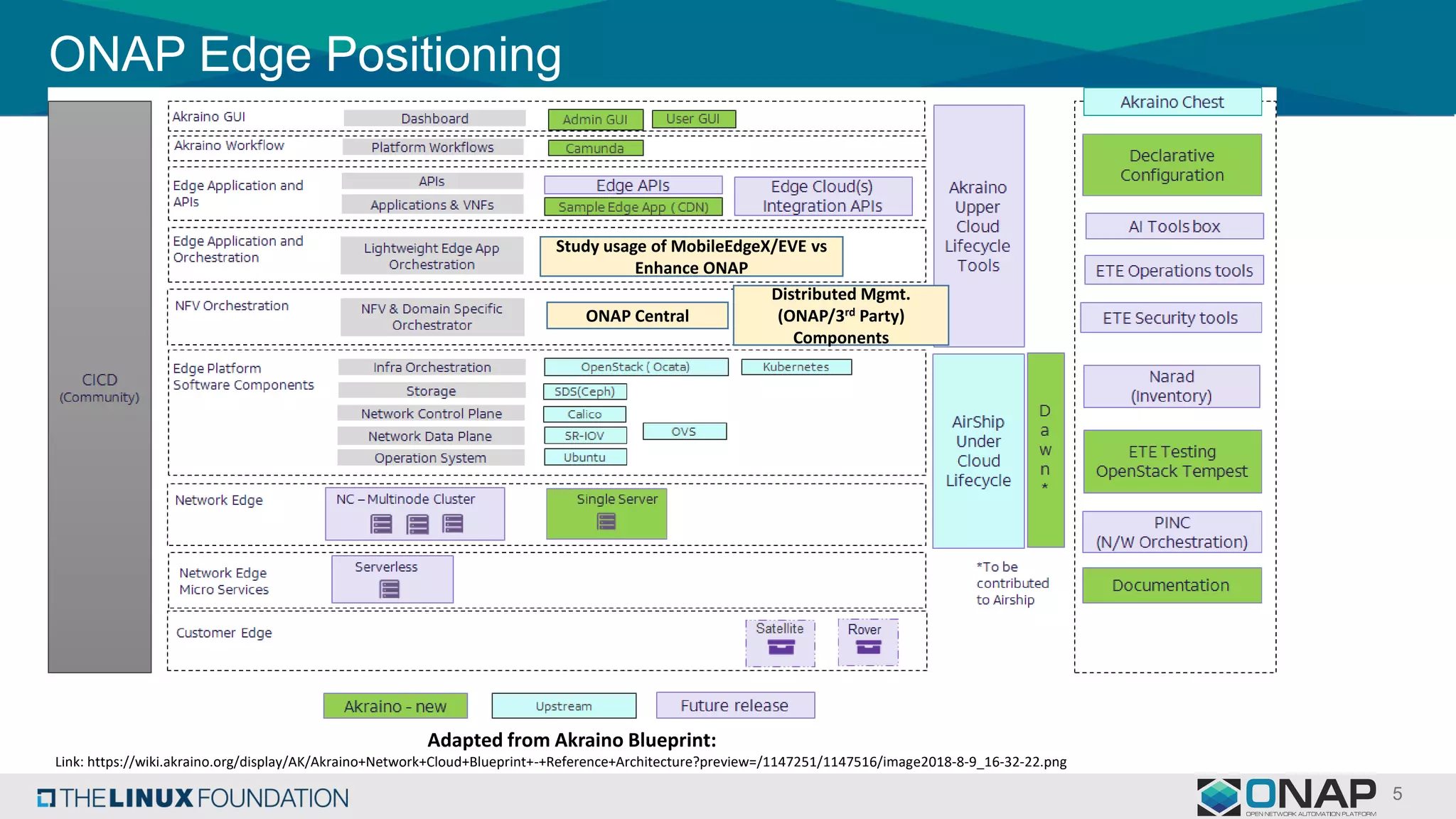This screenshot has height=819, width=1456.
Task: Click the Kubernetes box
Action: click(796, 367)
